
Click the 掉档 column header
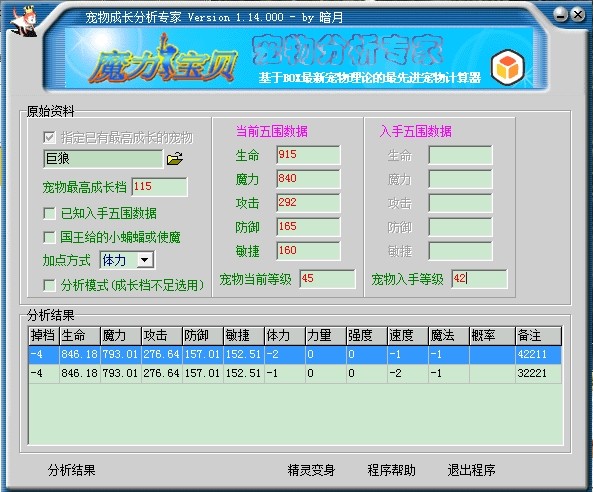pos(44,336)
